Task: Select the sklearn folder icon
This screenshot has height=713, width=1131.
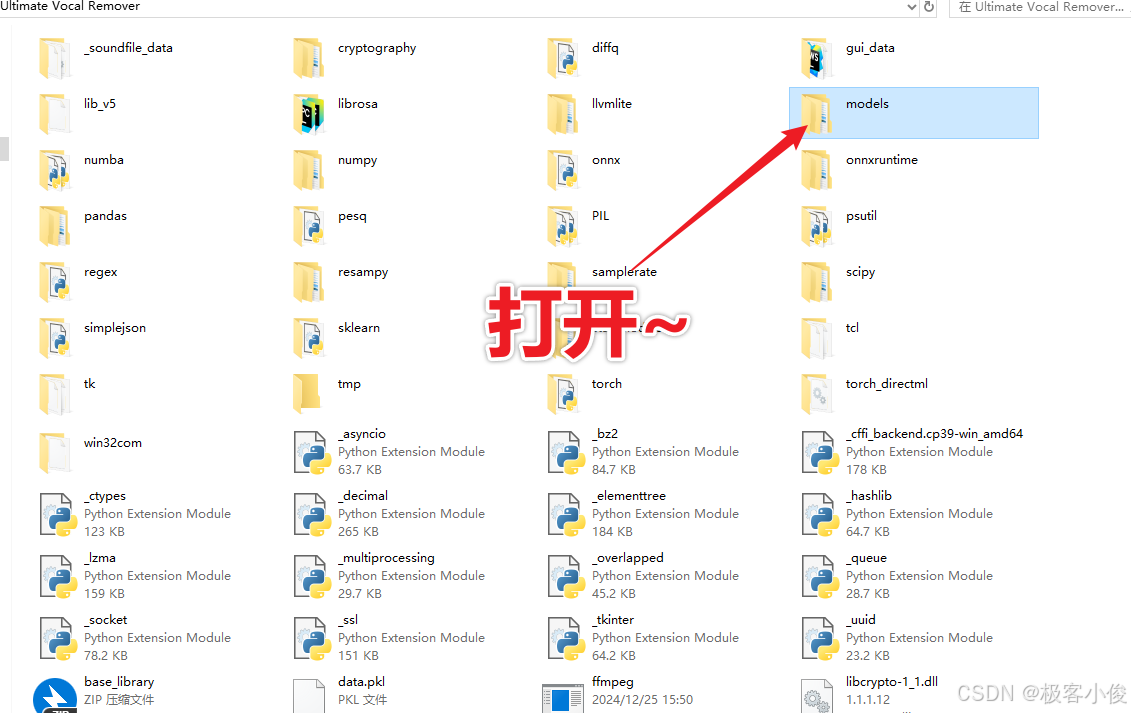Action: (x=309, y=337)
